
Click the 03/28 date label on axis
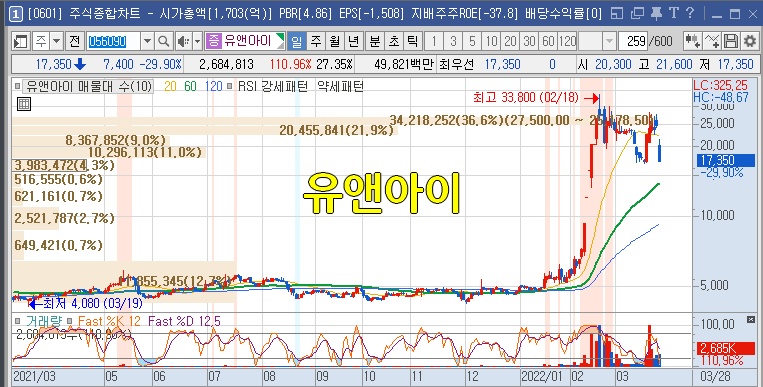[x=714, y=377]
